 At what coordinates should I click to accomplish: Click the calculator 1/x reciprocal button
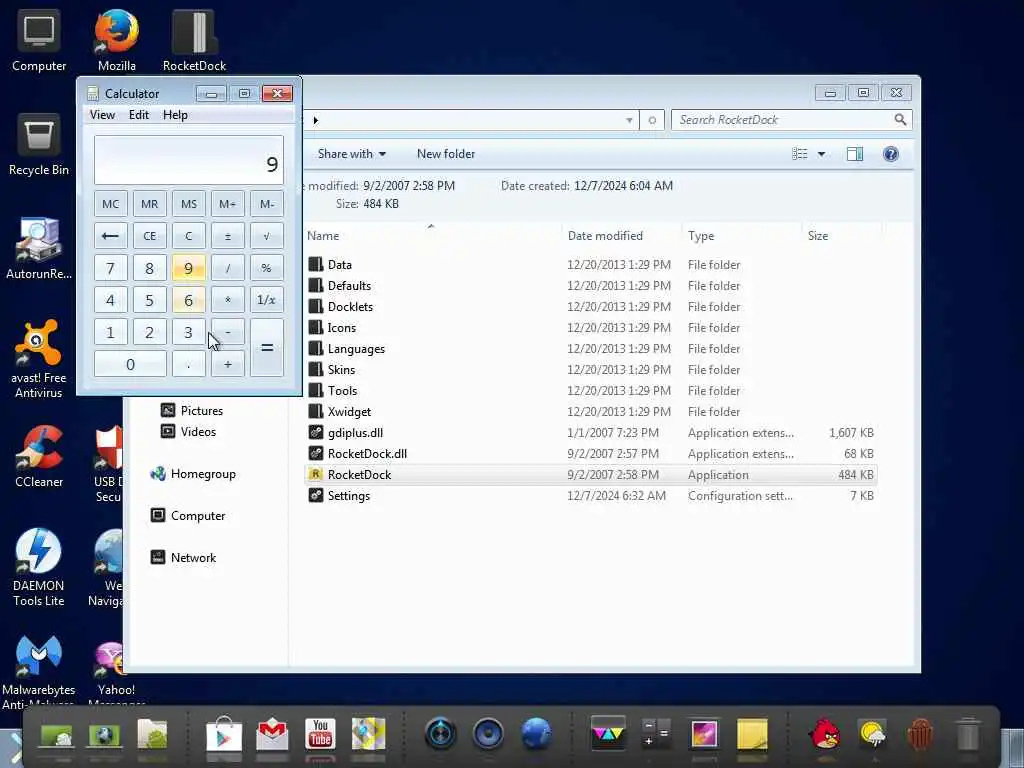(267, 300)
